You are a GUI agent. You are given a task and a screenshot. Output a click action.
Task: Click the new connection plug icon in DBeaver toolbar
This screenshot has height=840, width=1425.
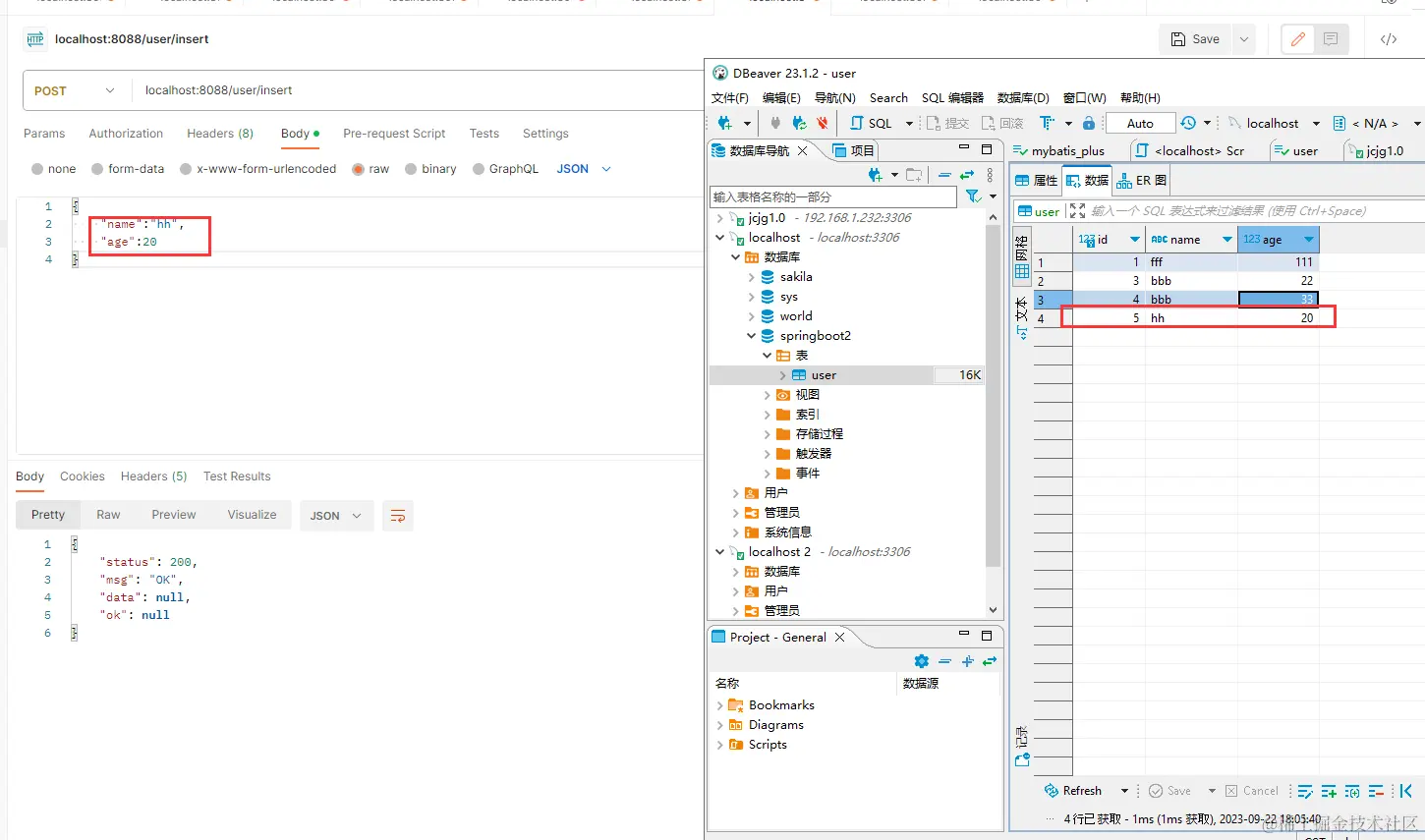[725, 123]
